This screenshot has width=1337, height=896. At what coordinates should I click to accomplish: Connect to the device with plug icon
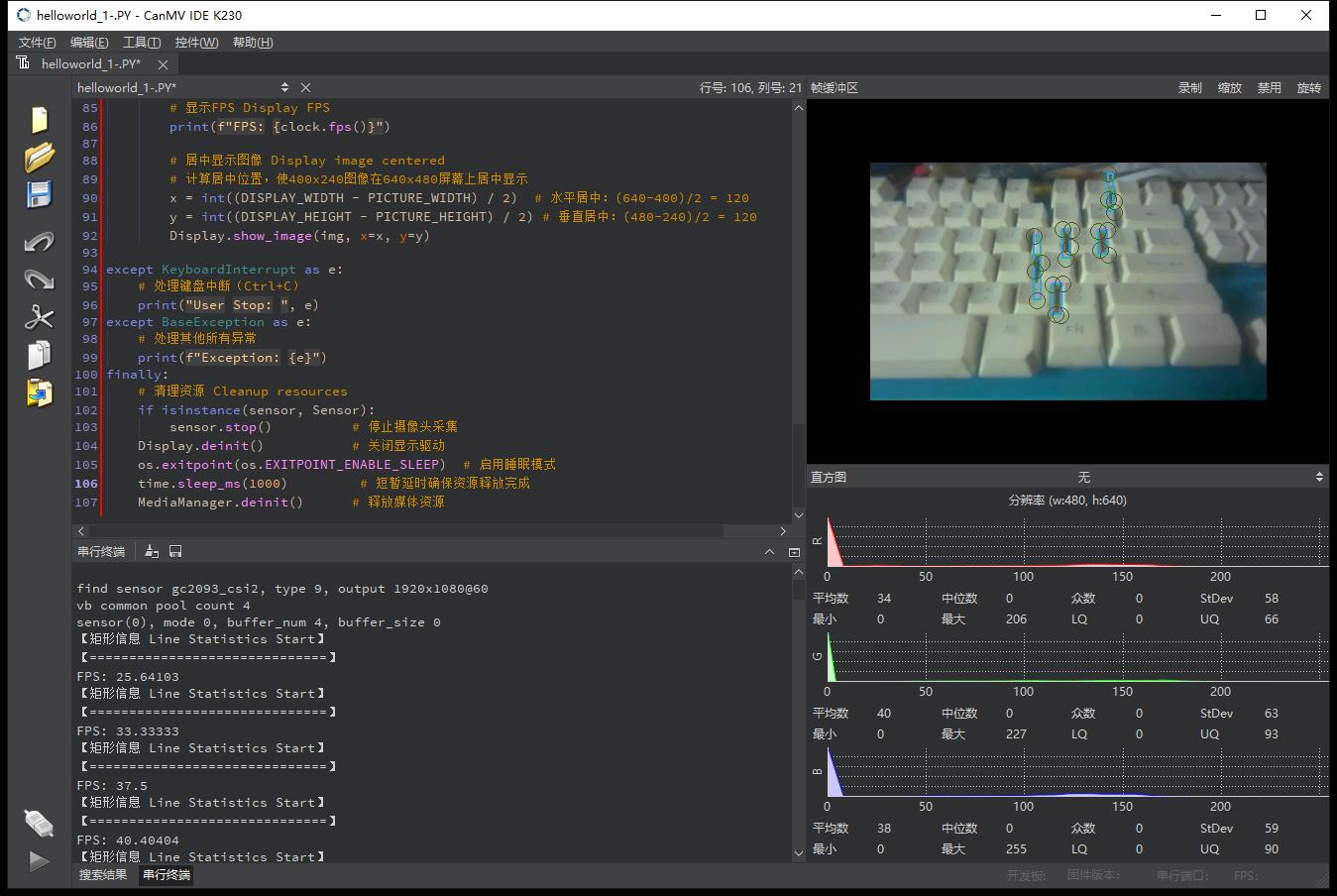[x=39, y=823]
